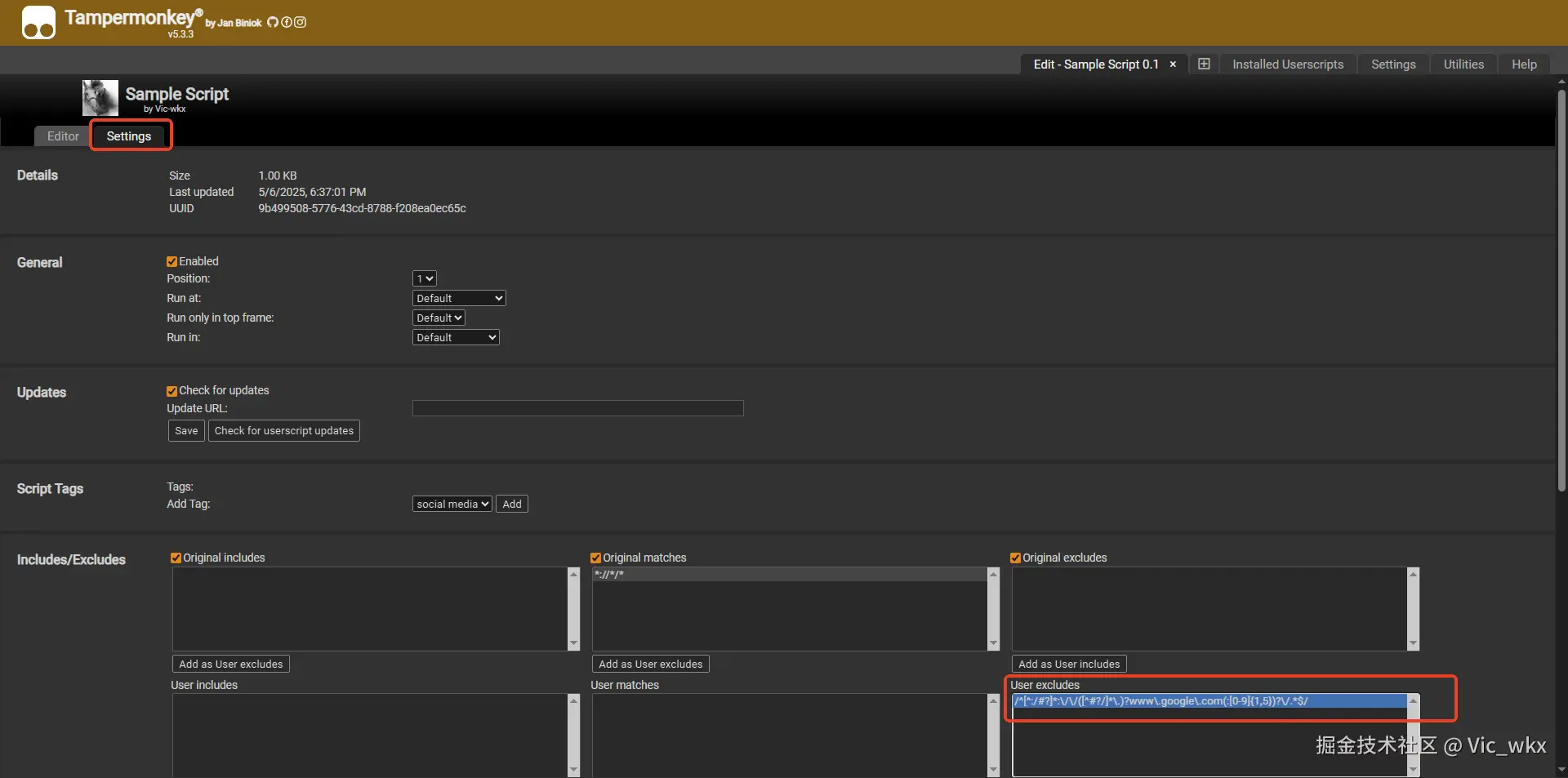Uncheck Check for updates
Screen dimensions: 1568x778
point(171,390)
